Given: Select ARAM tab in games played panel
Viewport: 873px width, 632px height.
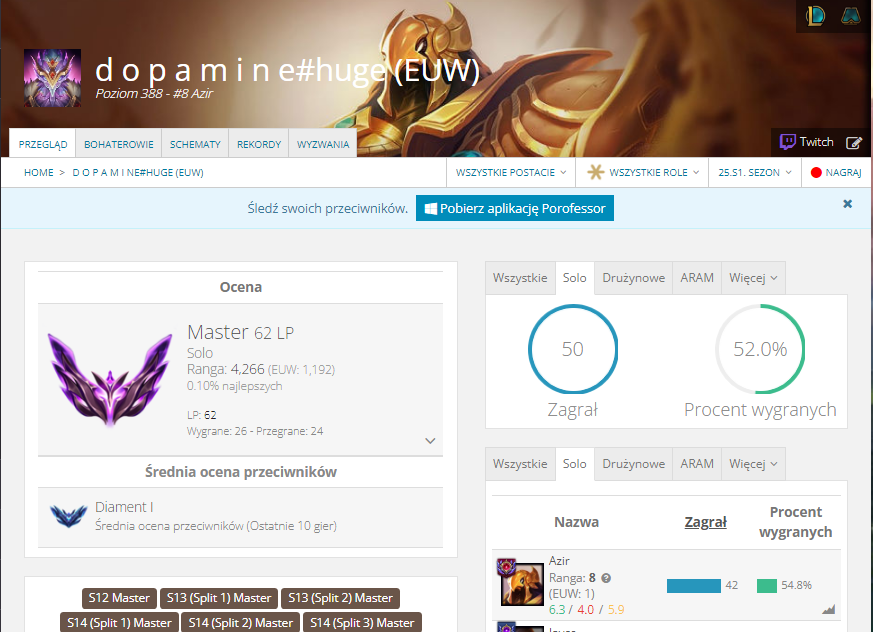Looking at the screenshot, I should click(697, 278).
